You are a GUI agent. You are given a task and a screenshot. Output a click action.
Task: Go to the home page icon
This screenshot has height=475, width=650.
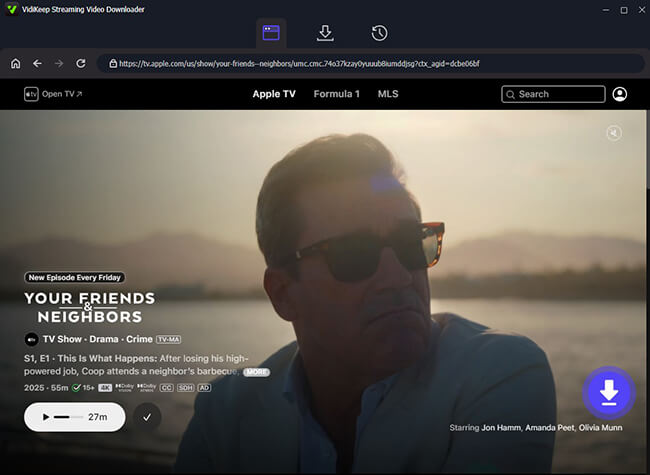tap(15, 63)
